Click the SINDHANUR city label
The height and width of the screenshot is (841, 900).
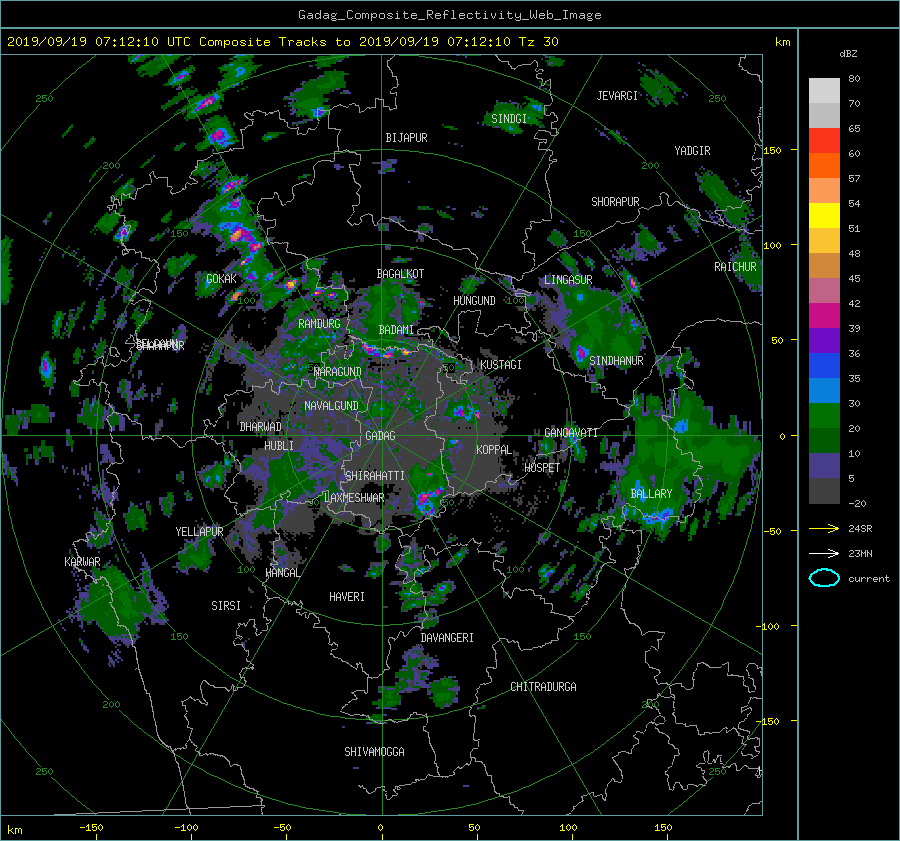point(616,361)
